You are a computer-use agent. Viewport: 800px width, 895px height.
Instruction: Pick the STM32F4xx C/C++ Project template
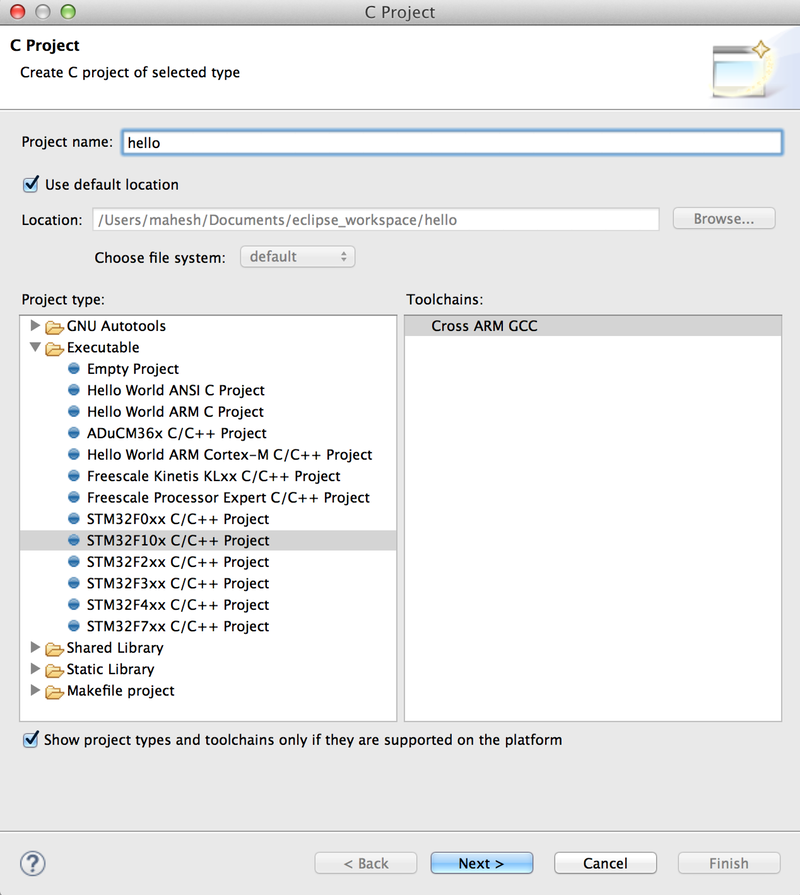point(177,605)
